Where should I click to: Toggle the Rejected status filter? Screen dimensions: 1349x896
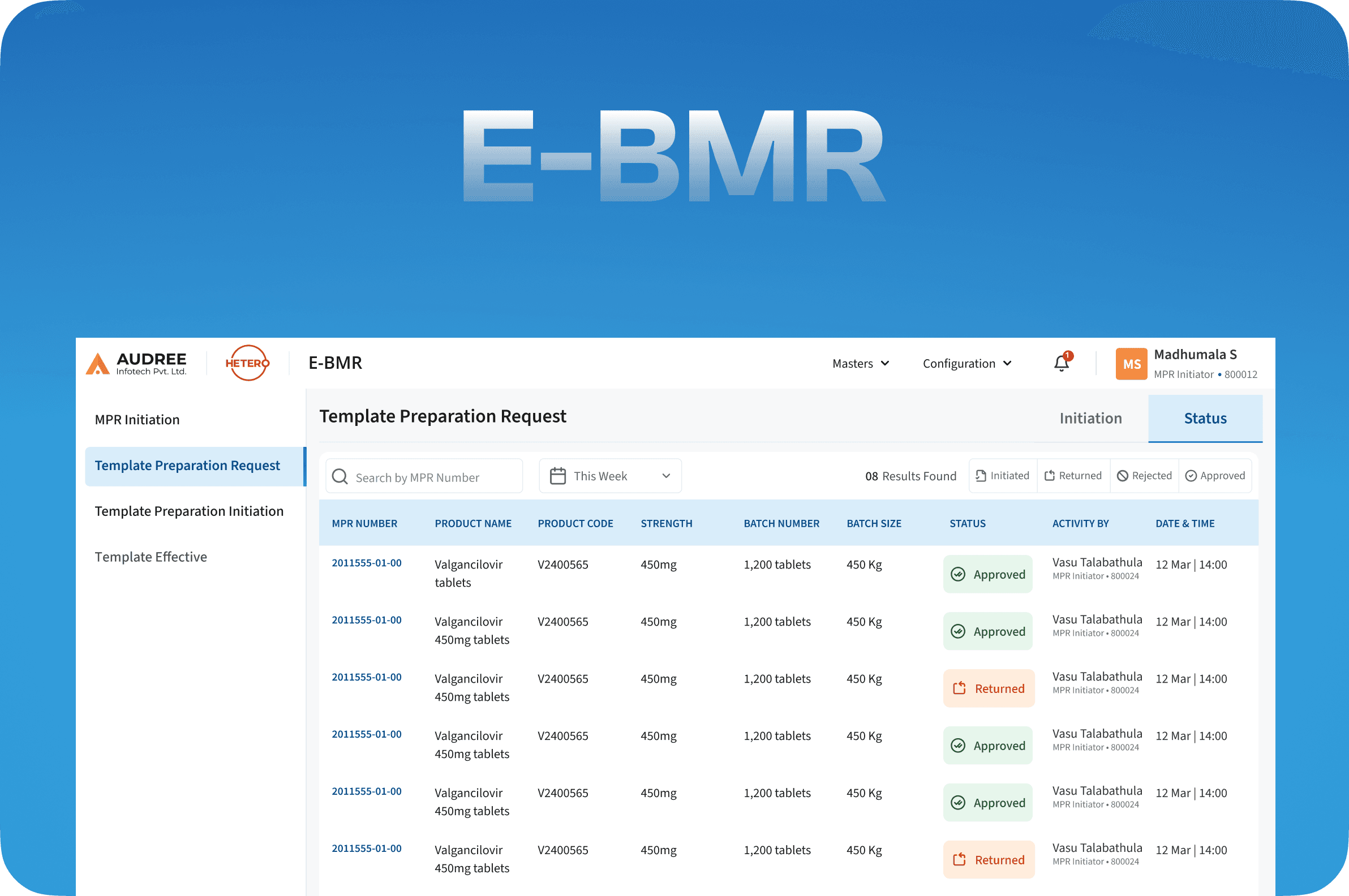[1144, 476]
